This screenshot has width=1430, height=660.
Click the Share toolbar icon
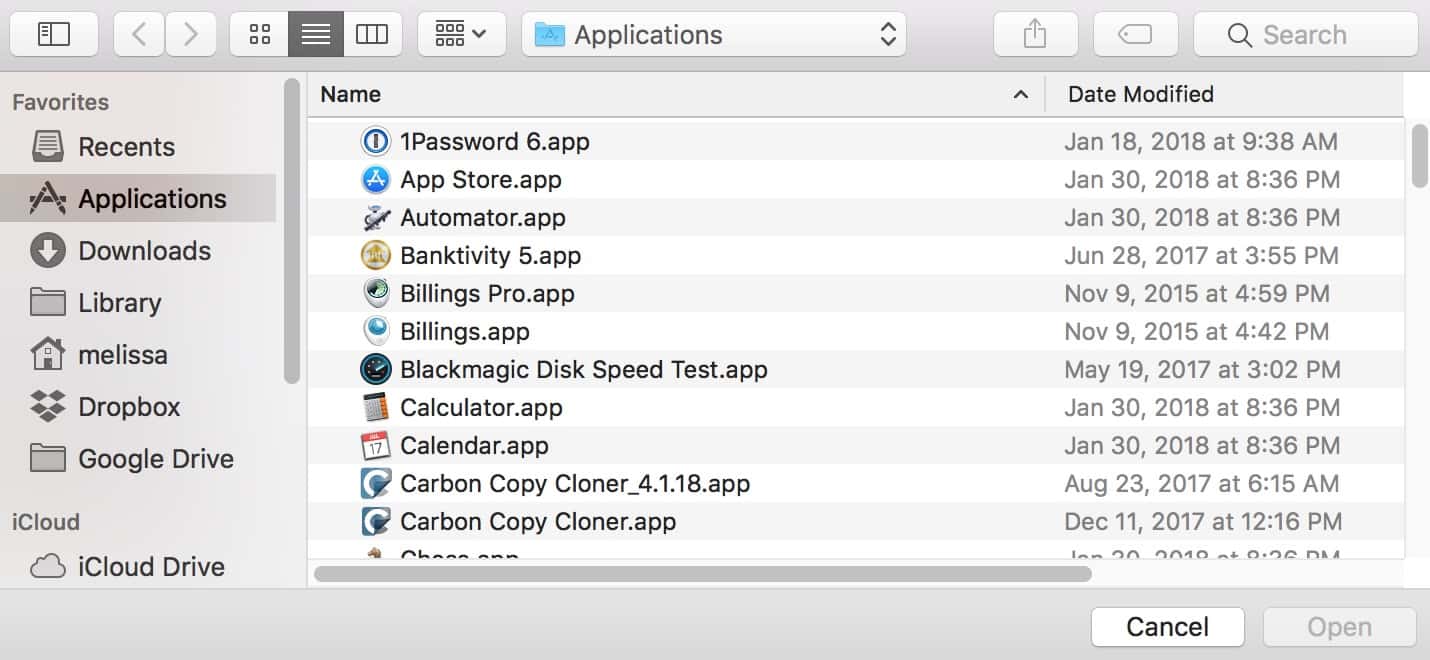coord(1035,35)
